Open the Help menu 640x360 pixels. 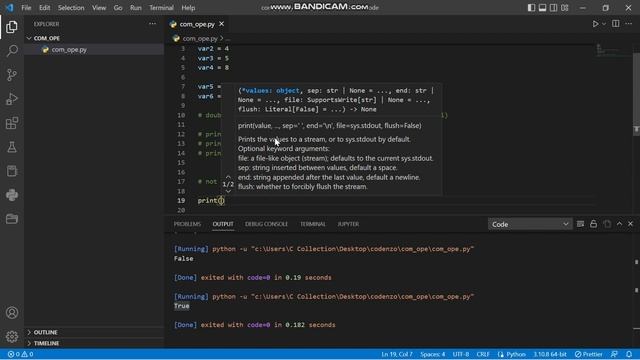(188, 8)
